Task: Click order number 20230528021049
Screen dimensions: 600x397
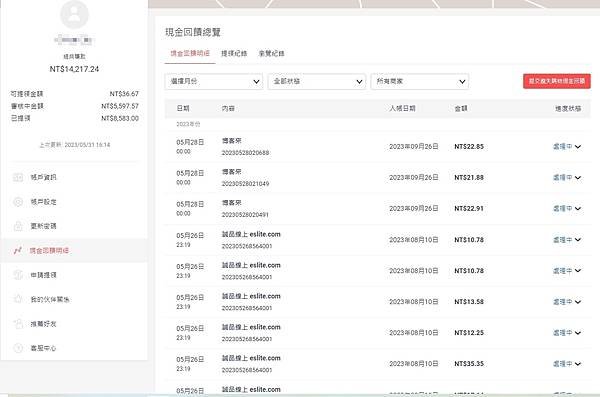Action: (x=245, y=184)
